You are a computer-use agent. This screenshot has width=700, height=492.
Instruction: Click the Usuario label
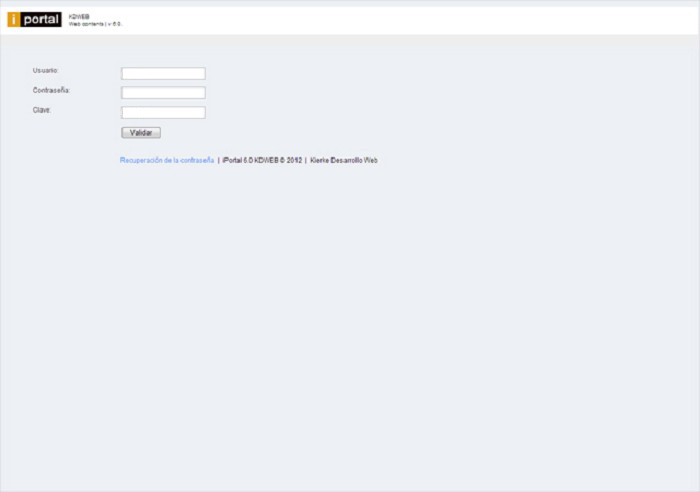coord(45,71)
